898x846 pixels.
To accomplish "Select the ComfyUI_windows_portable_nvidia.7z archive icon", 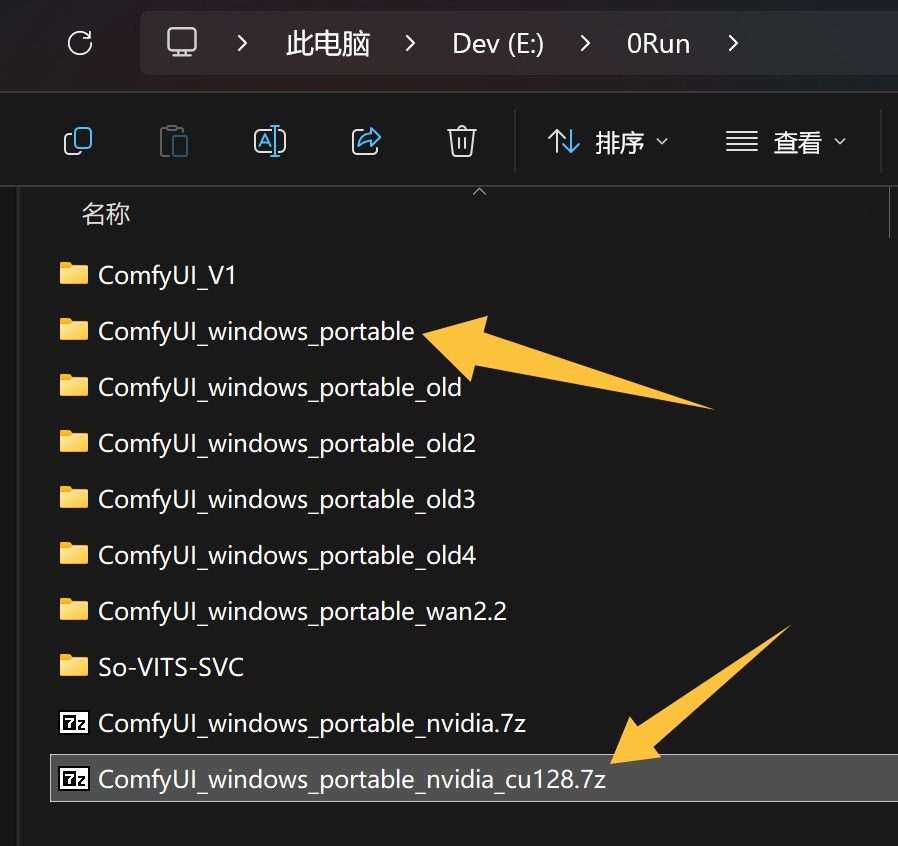I will [74, 723].
